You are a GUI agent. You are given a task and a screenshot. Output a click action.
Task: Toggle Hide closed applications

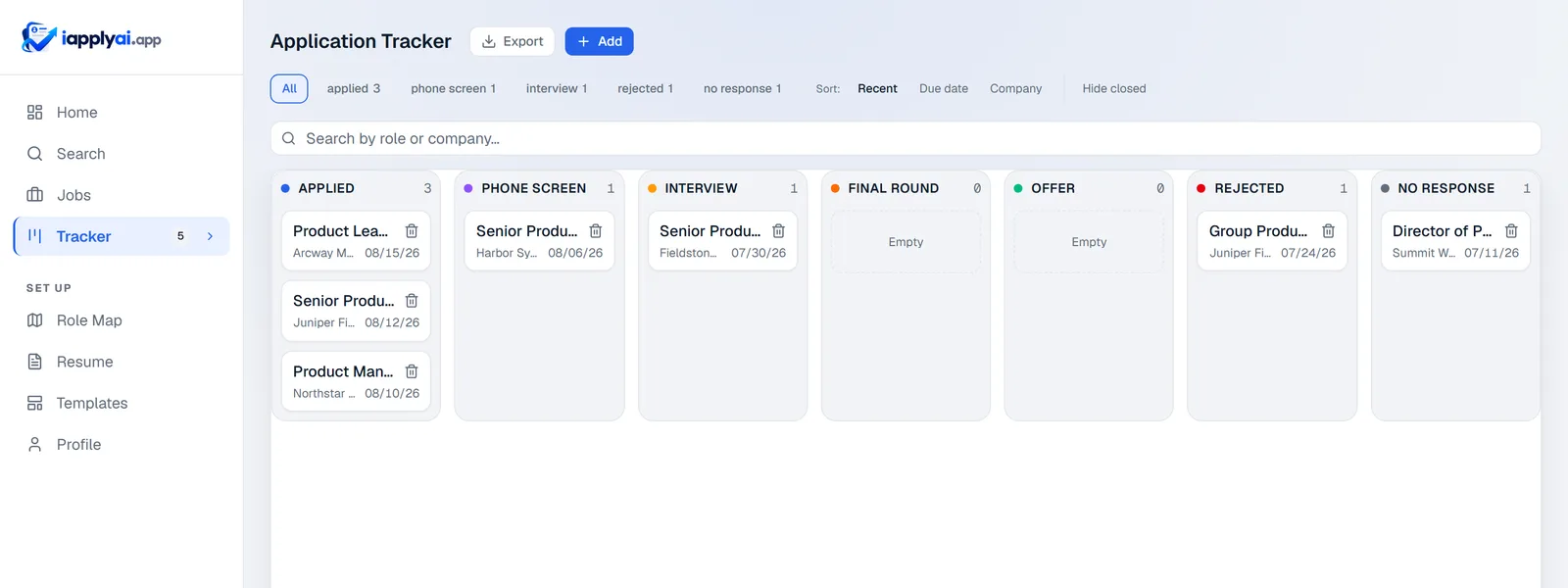click(1114, 88)
